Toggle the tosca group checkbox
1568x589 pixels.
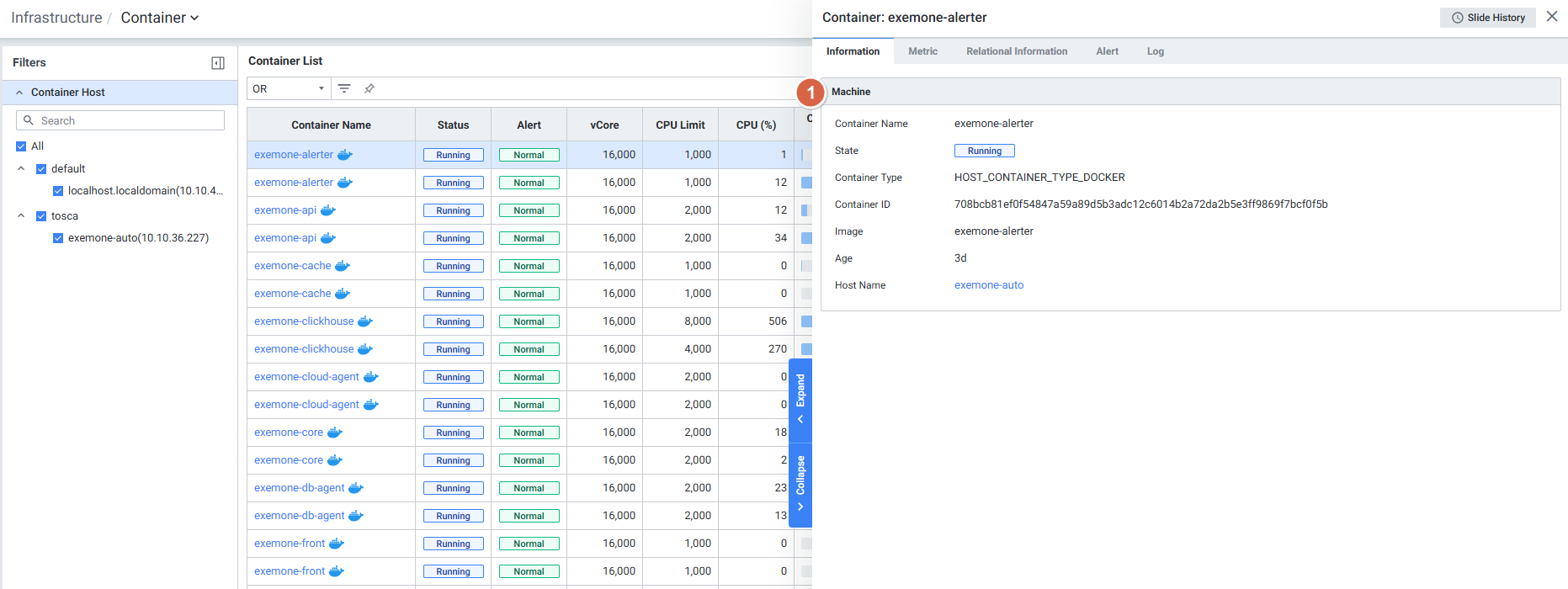[41, 216]
